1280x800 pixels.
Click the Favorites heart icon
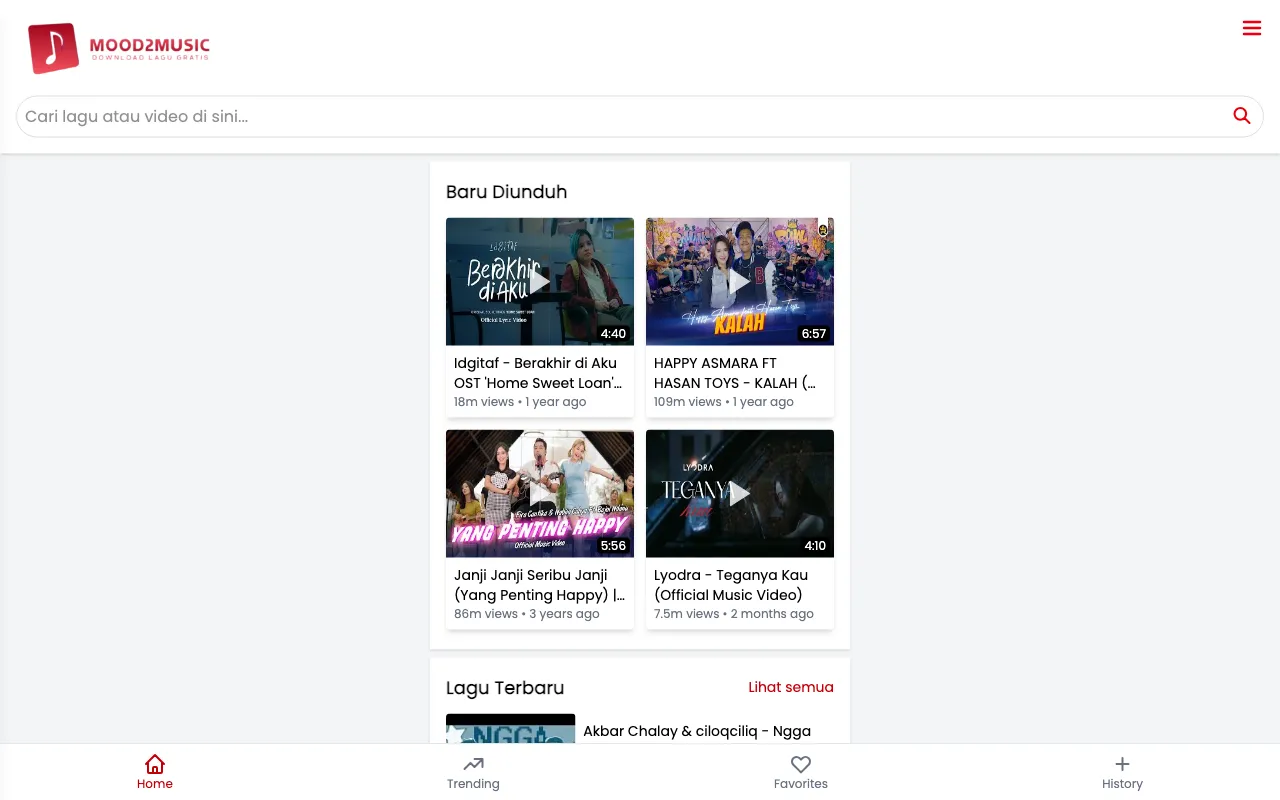pos(801,764)
